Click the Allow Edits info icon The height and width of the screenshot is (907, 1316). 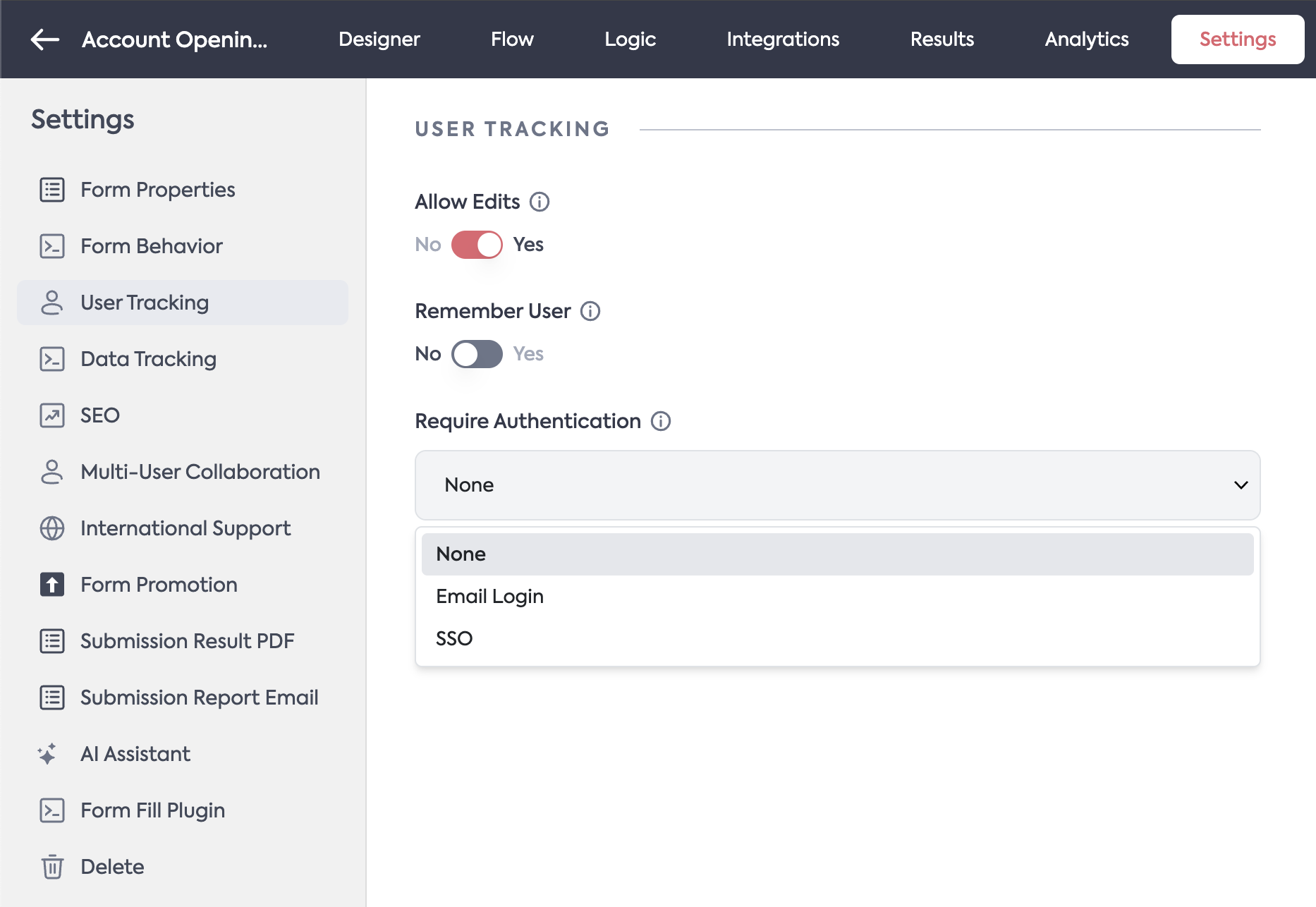540,202
